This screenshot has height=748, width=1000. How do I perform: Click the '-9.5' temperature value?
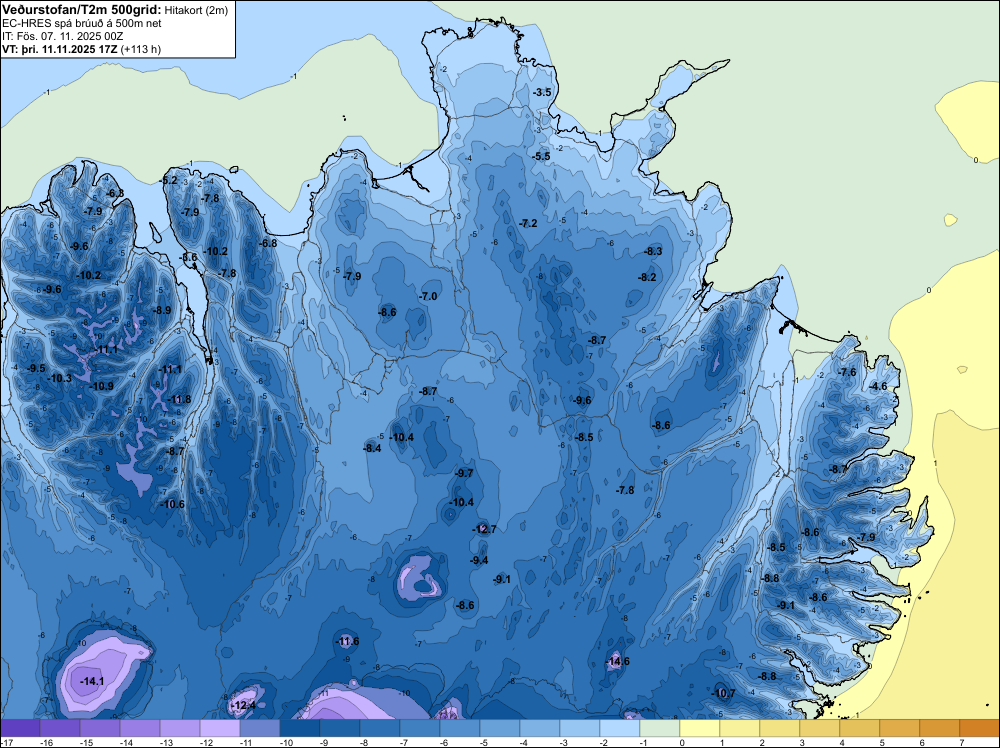pyautogui.click(x=36, y=369)
